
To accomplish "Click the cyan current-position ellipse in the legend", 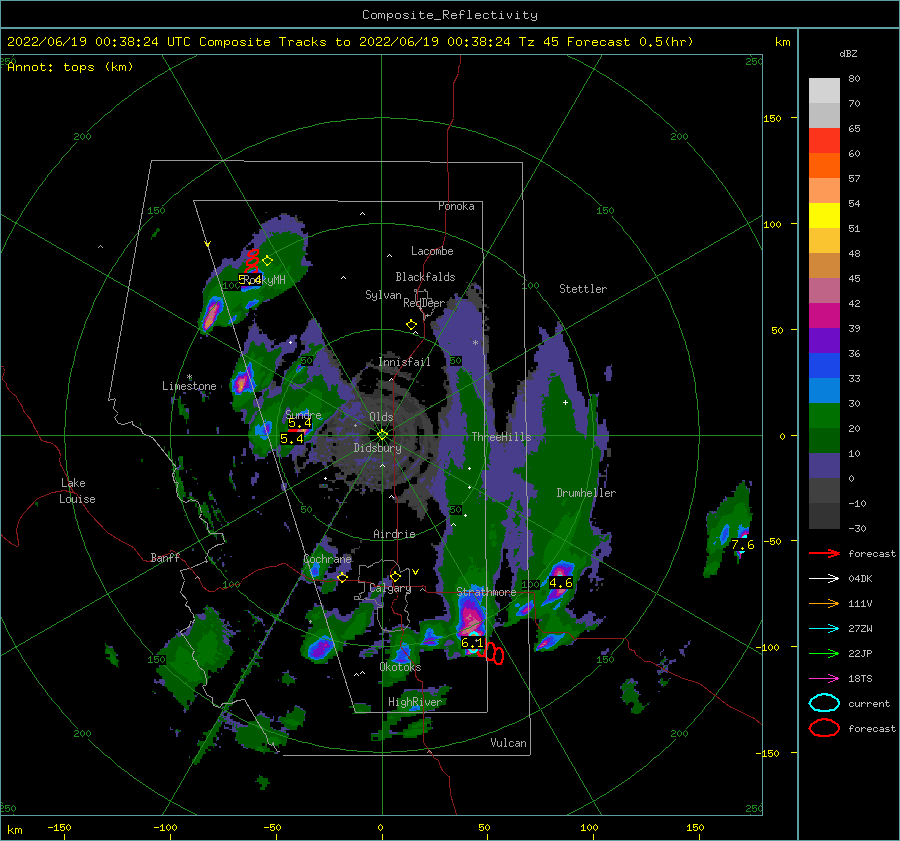I will tap(824, 703).
